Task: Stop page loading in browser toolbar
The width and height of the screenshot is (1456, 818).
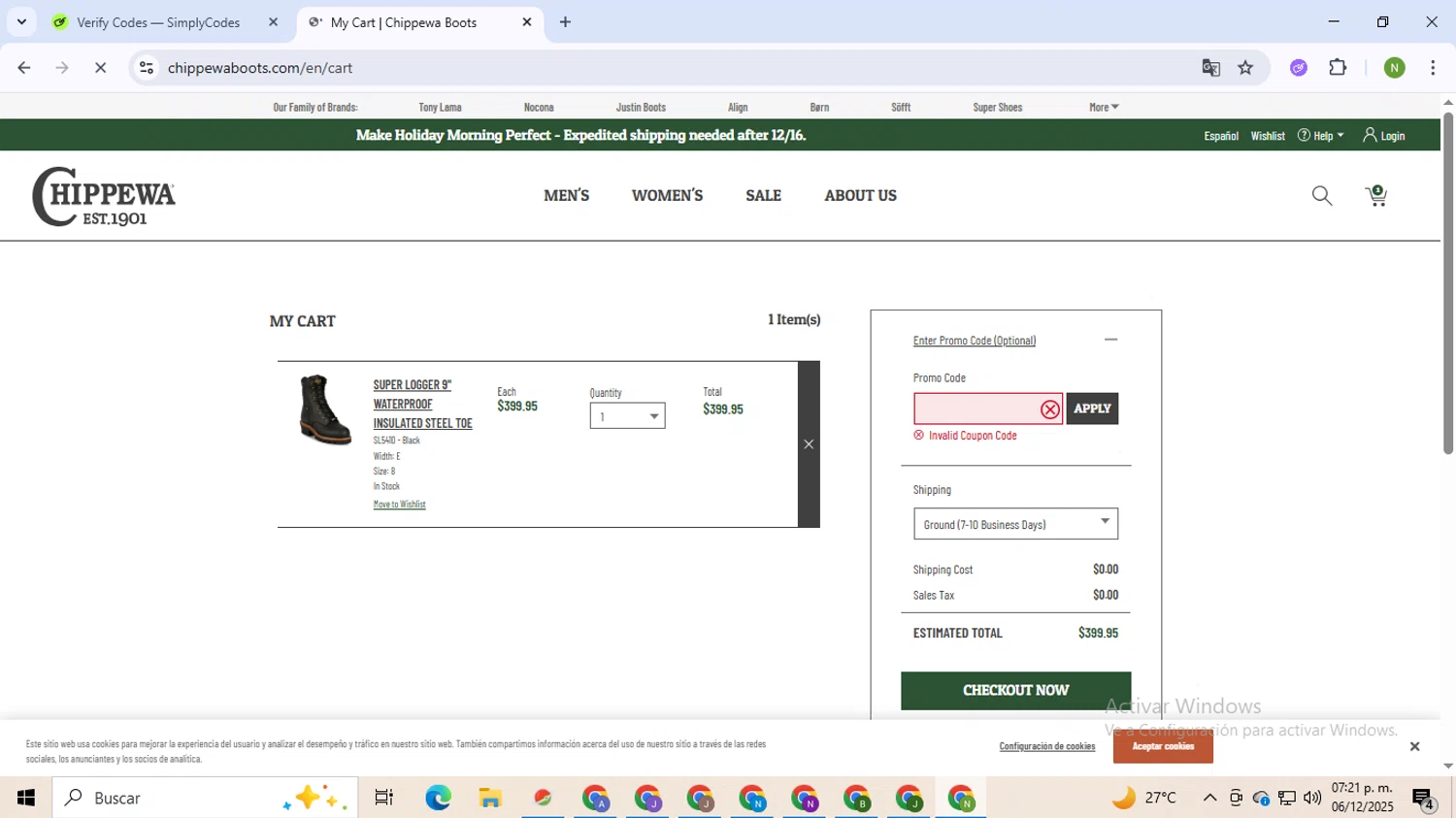Action: tap(100, 68)
